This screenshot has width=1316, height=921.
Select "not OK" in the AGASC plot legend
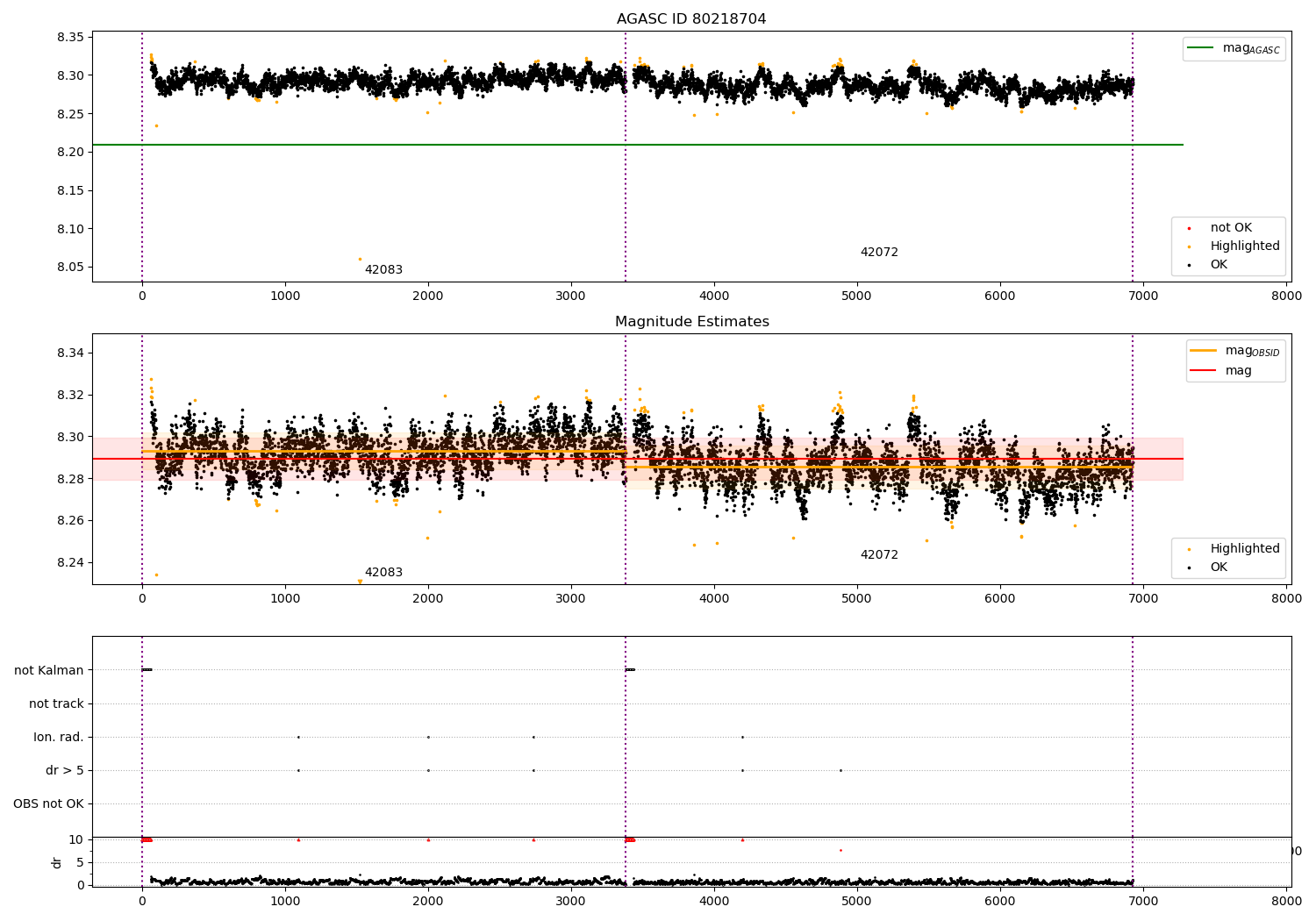click(1231, 228)
